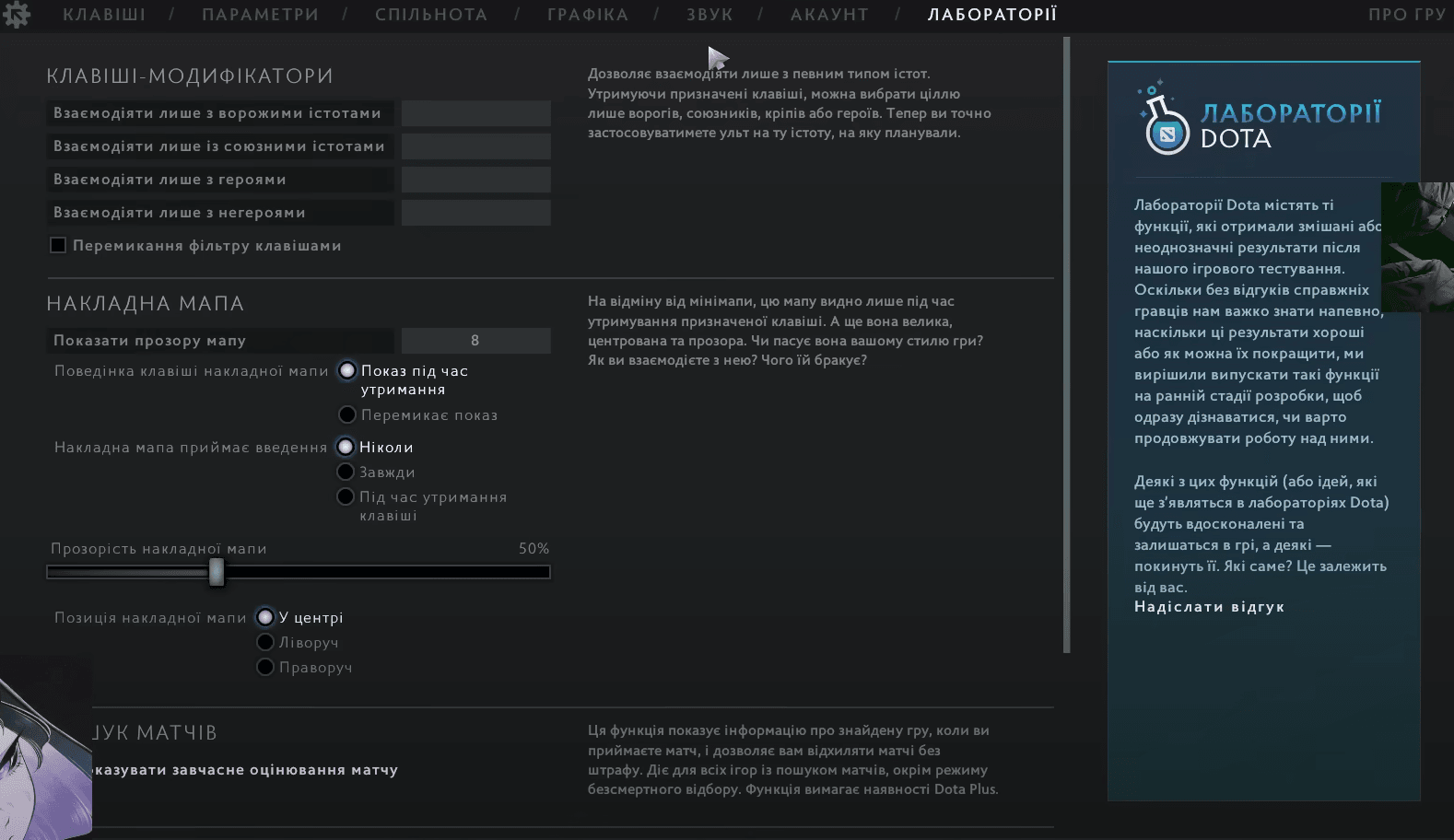Select Під час утримання клавіші option
Viewport: 1454px width, 840px height.
(346, 496)
